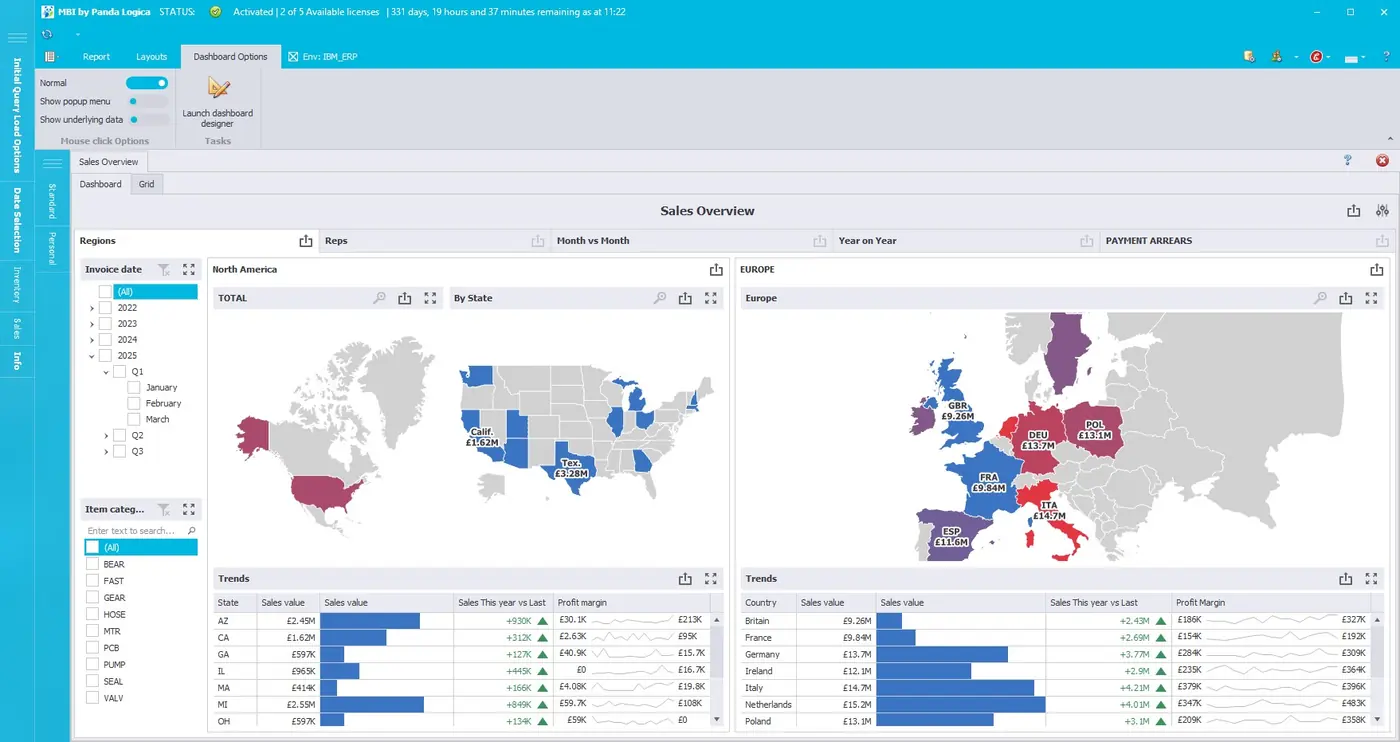Maximize the Europe map panel
Image resolution: width=1400 pixels, height=742 pixels.
pyautogui.click(x=1372, y=298)
